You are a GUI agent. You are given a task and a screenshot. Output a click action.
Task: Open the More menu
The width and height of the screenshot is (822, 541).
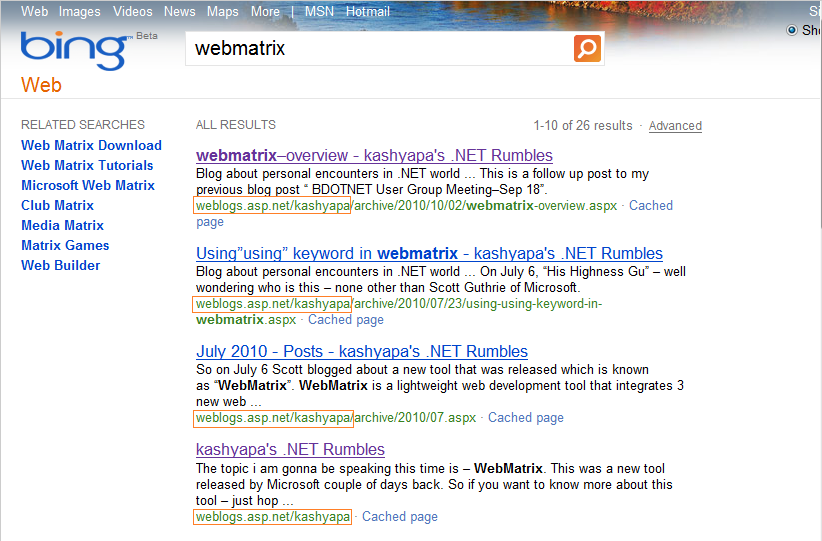click(x=265, y=11)
